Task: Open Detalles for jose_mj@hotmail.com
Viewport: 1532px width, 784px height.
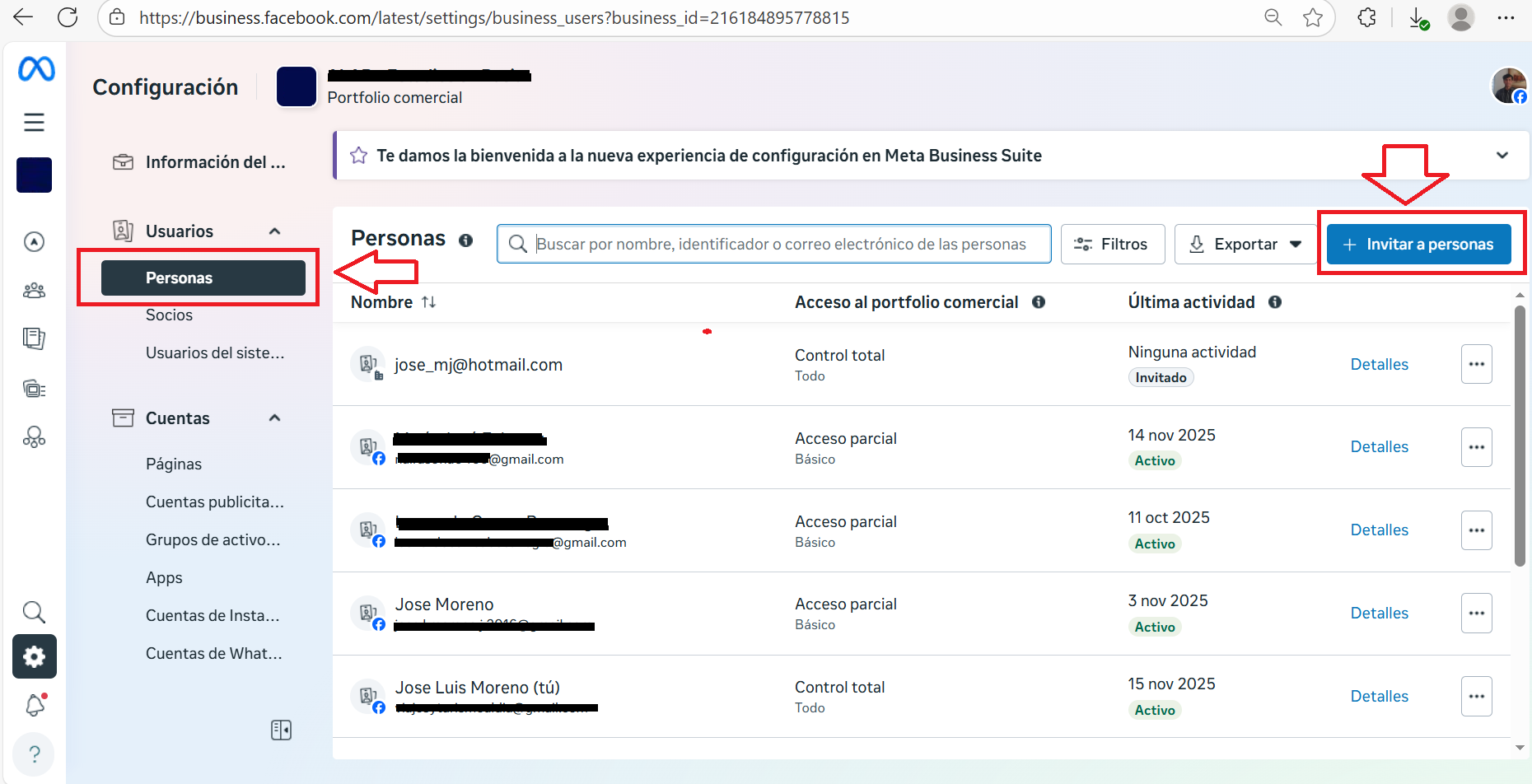Action: pyautogui.click(x=1379, y=365)
